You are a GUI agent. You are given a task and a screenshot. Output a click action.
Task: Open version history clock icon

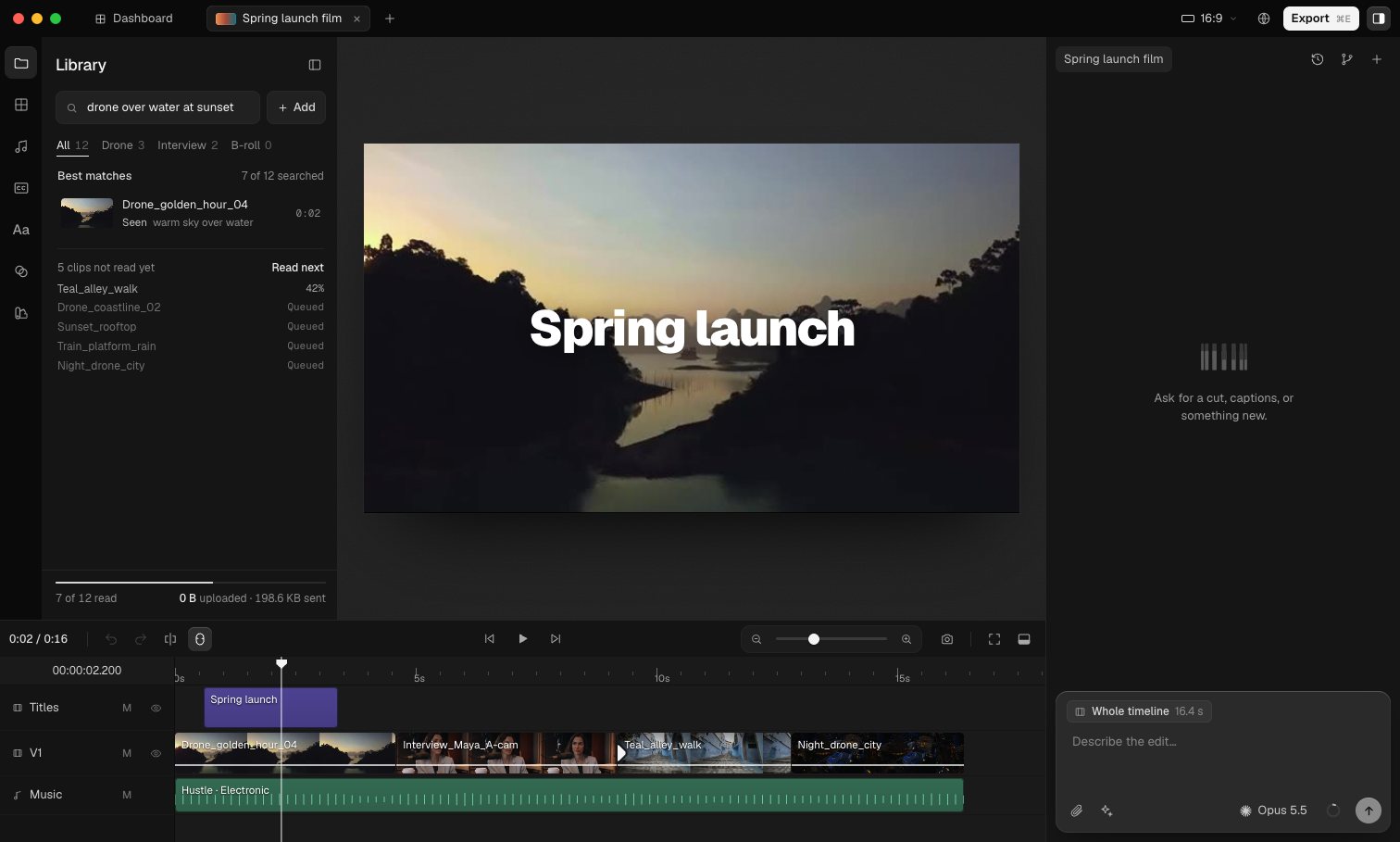click(1318, 59)
